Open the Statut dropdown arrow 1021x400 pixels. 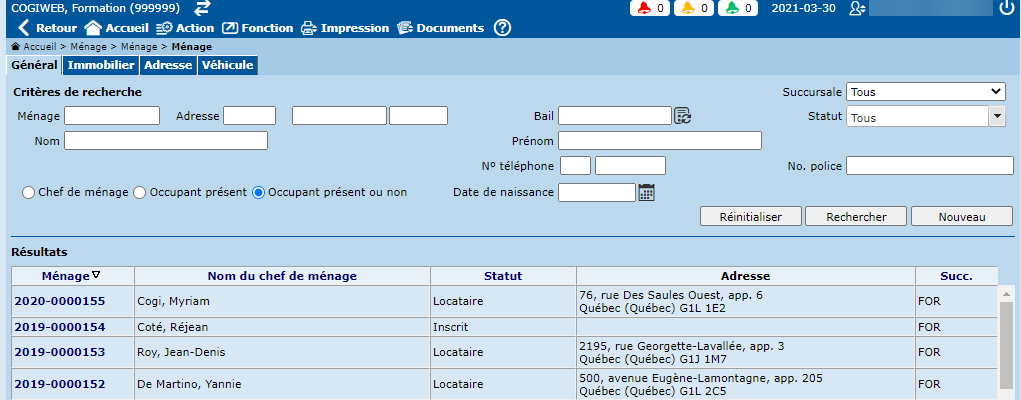[x=996, y=117]
